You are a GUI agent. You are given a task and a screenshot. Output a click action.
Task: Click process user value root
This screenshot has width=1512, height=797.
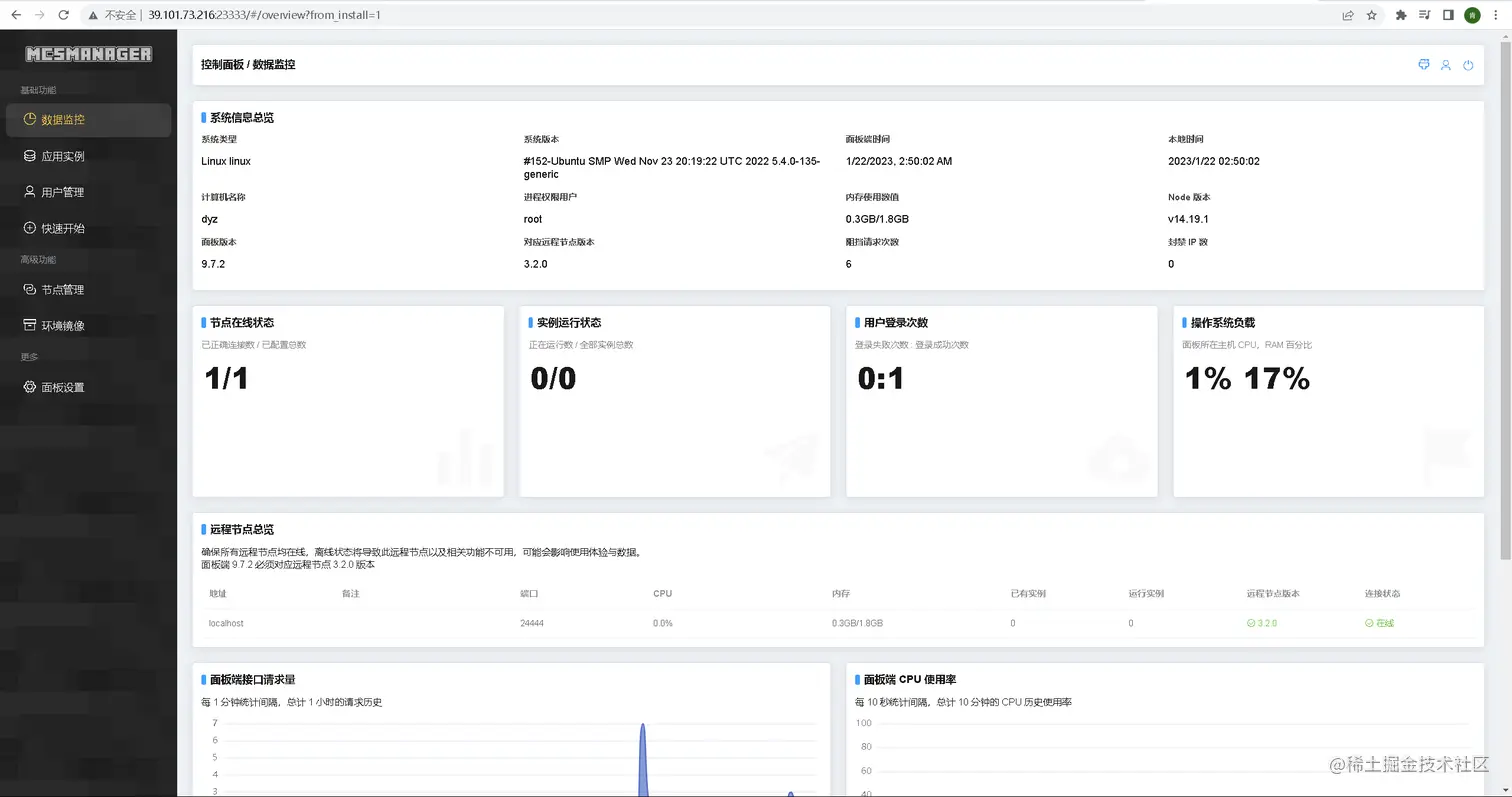click(x=533, y=219)
